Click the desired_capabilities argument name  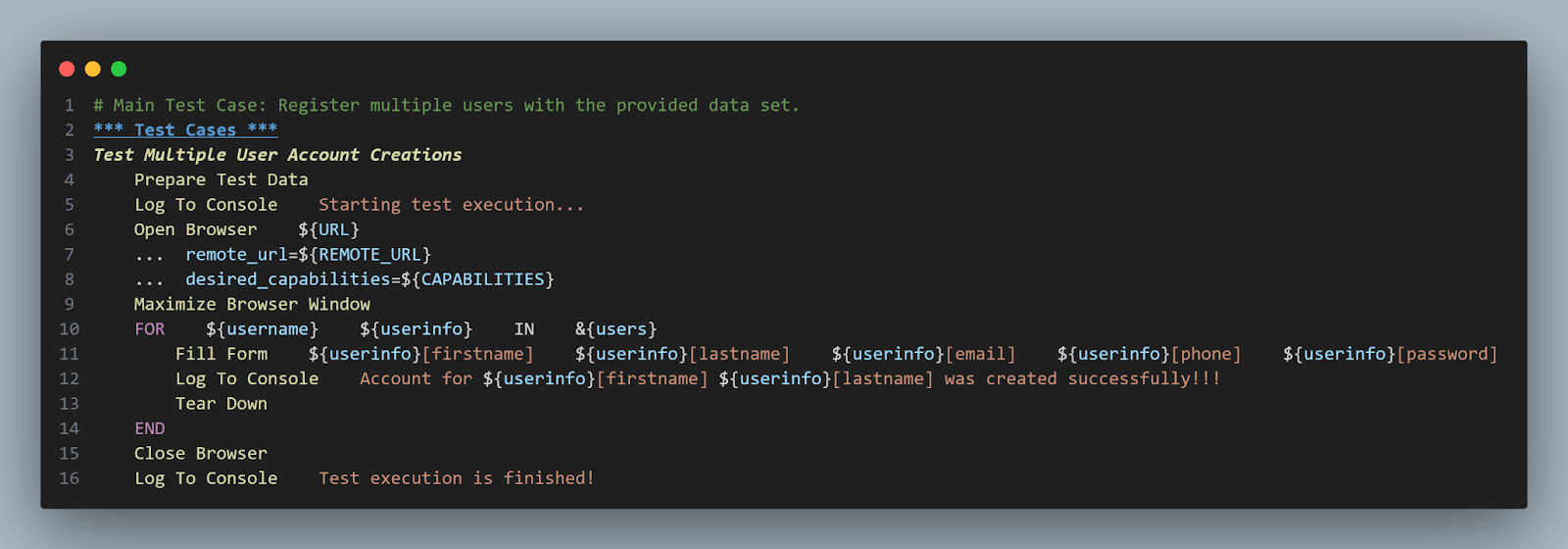point(287,279)
